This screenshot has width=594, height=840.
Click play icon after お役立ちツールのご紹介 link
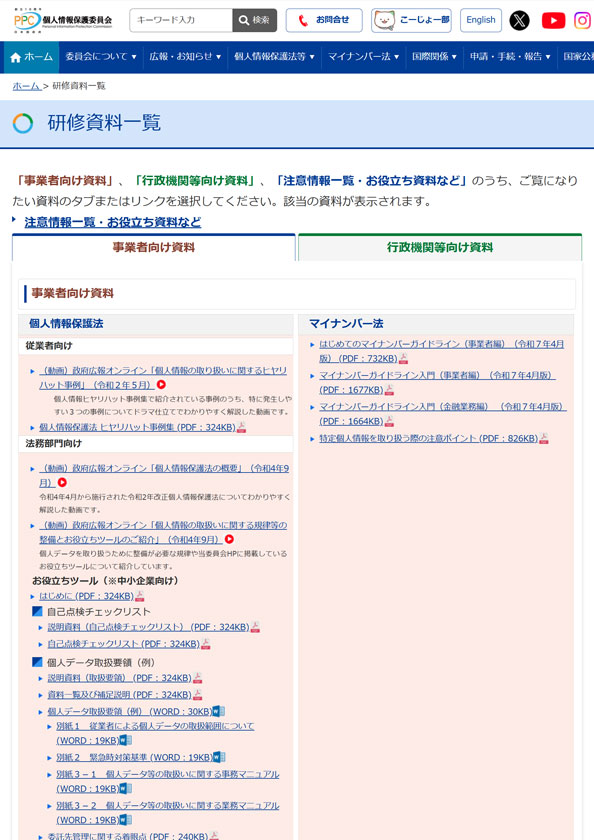229,539
